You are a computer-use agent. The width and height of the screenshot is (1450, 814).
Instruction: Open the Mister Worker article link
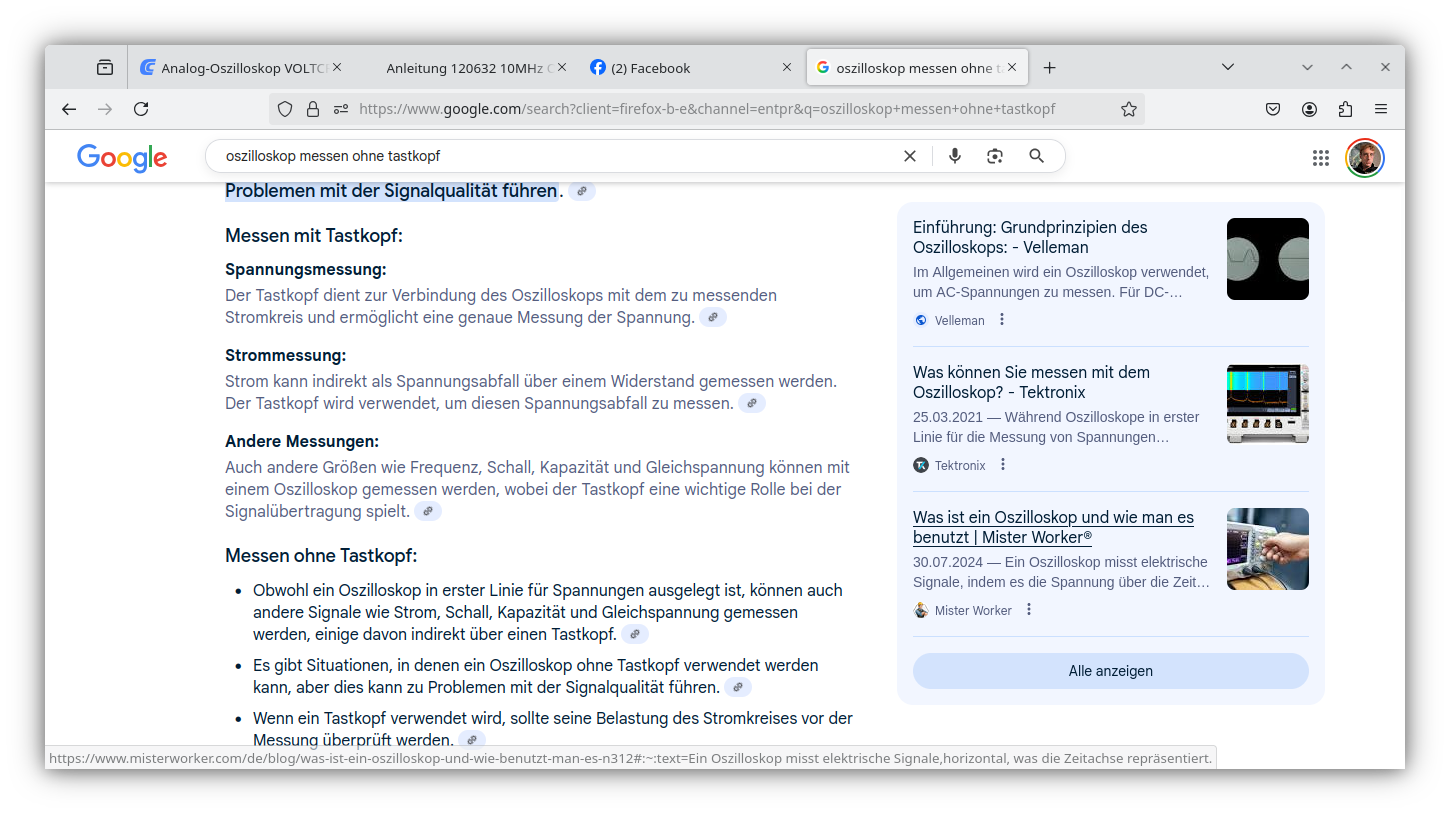[1052, 527]
